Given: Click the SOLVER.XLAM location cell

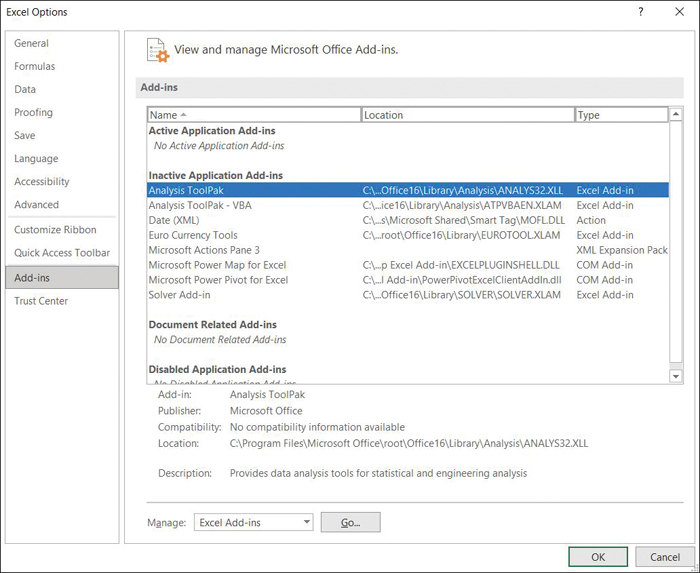Looking at the screenshot, I should [462, 295].
